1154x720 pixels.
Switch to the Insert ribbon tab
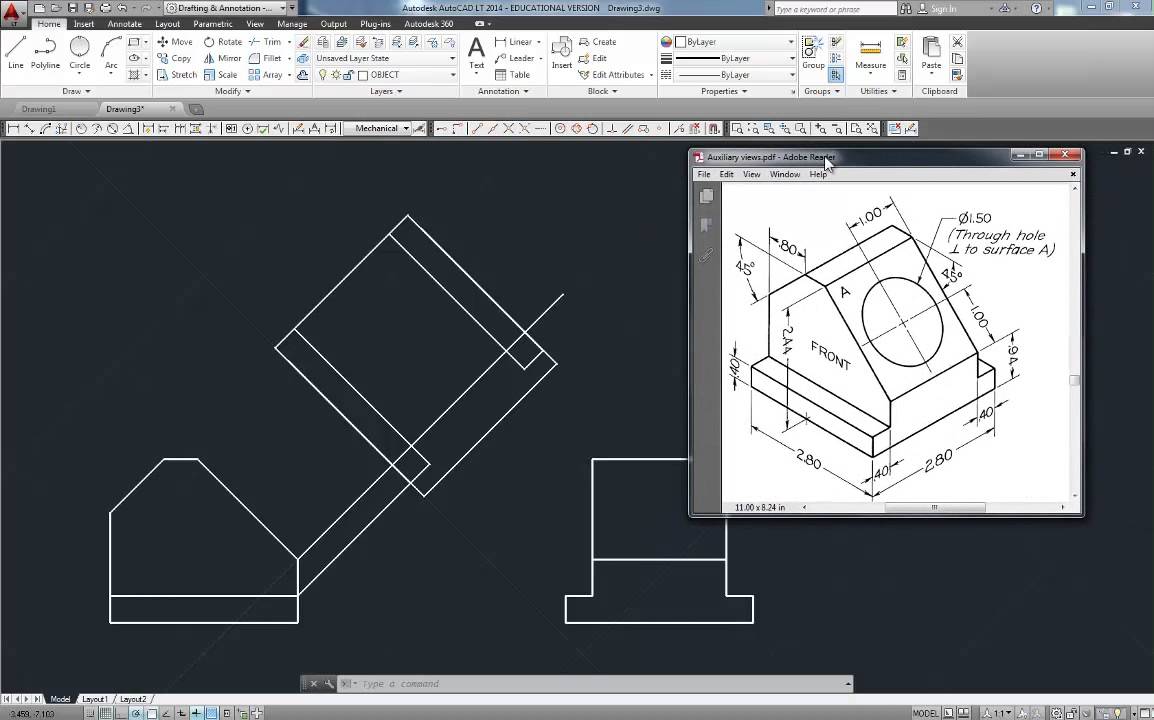click(x=83, y=24)
